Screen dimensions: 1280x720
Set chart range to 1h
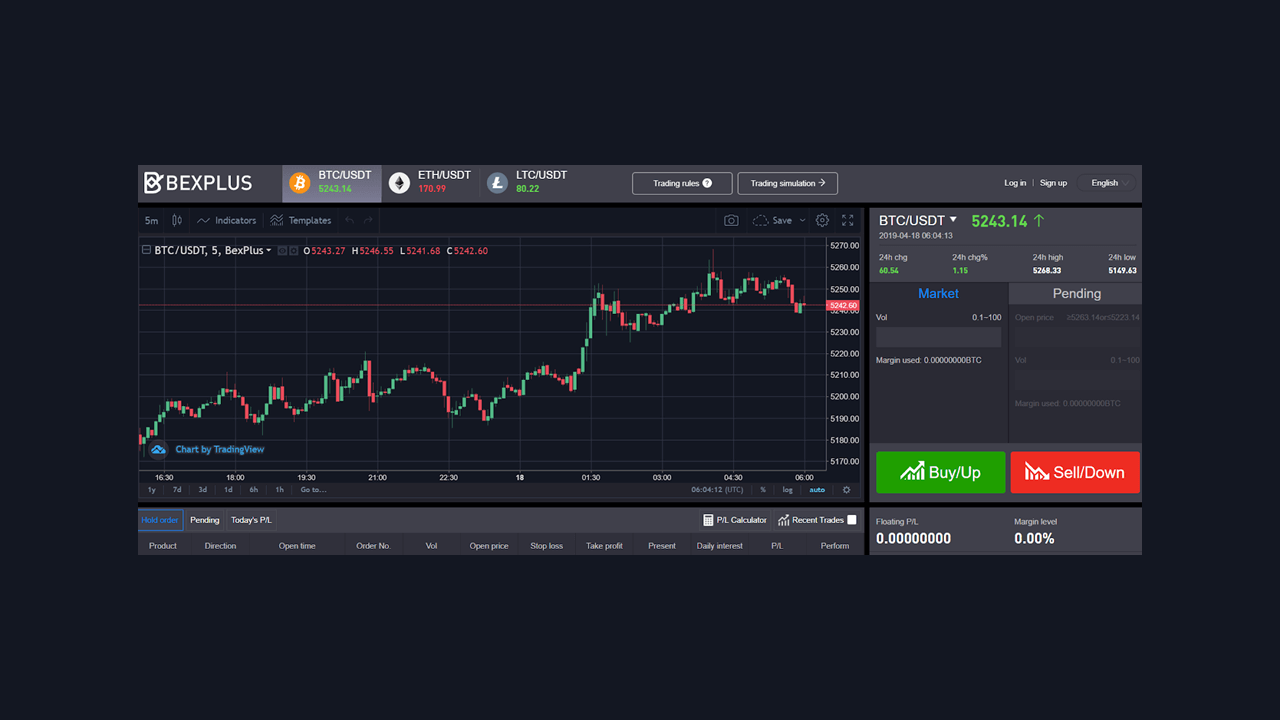(279, 490)
